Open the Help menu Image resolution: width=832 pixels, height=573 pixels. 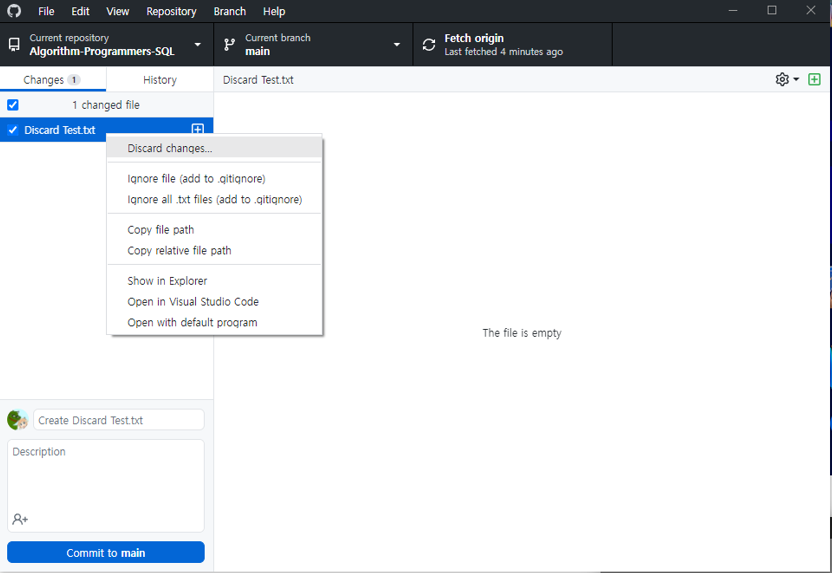click(274, 11)
